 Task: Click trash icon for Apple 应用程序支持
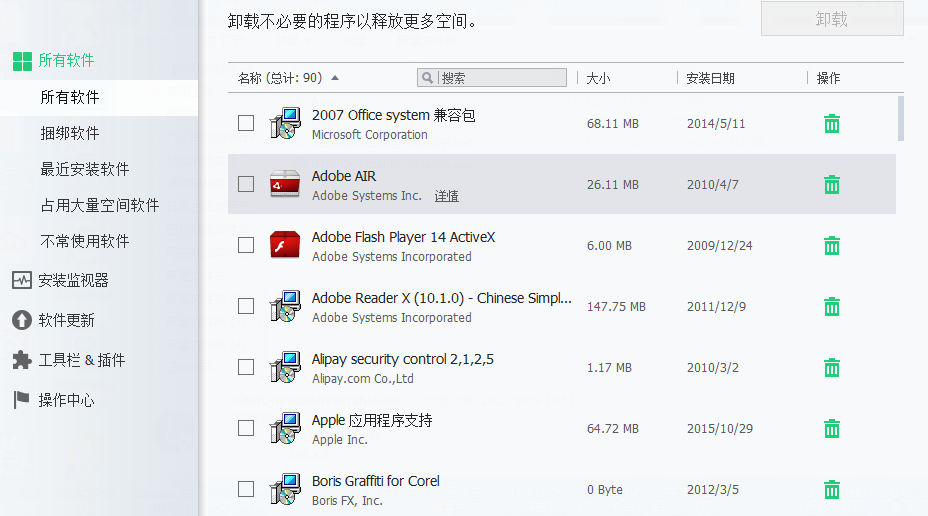tap(832, 428)
